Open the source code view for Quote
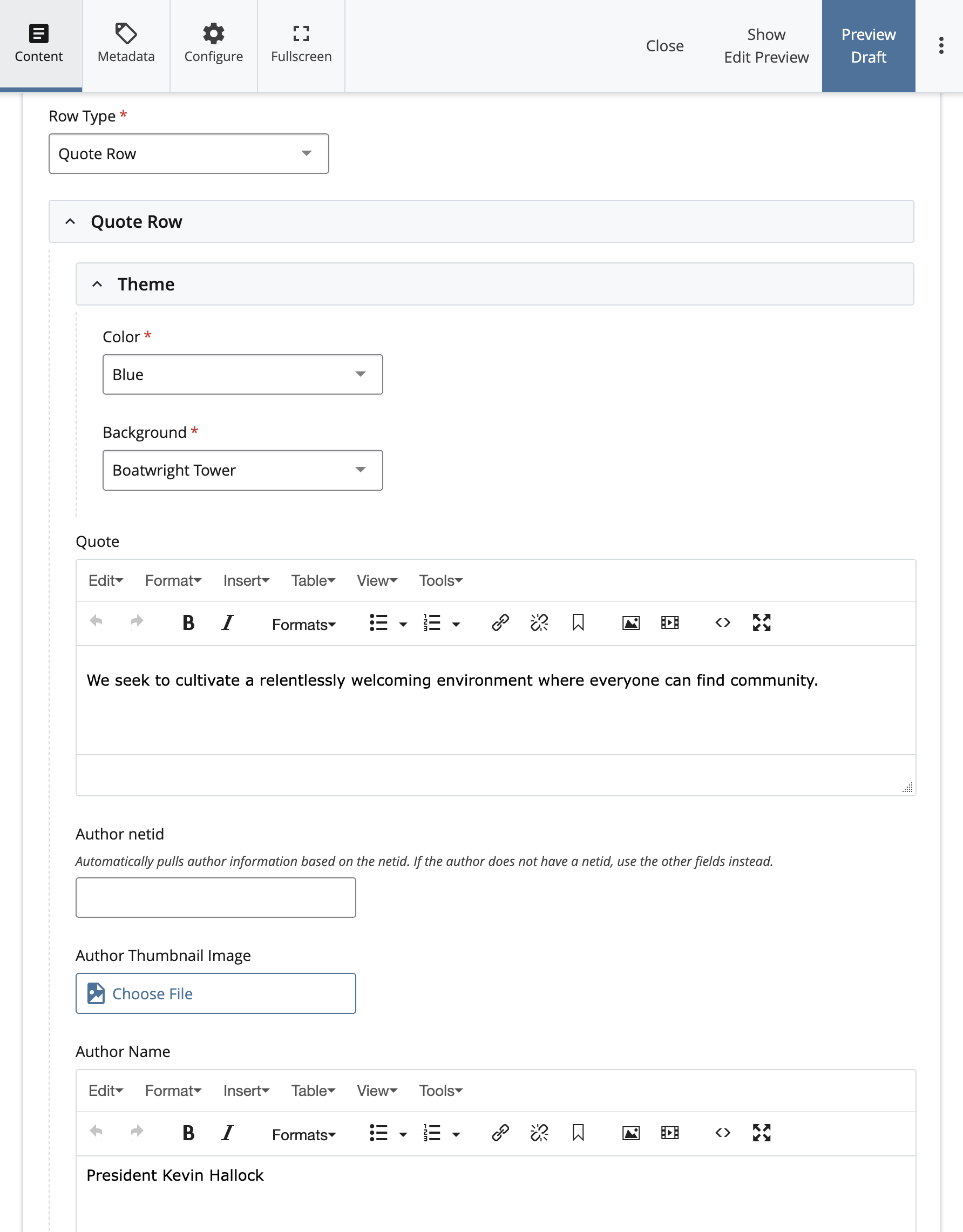 point(722,623)
